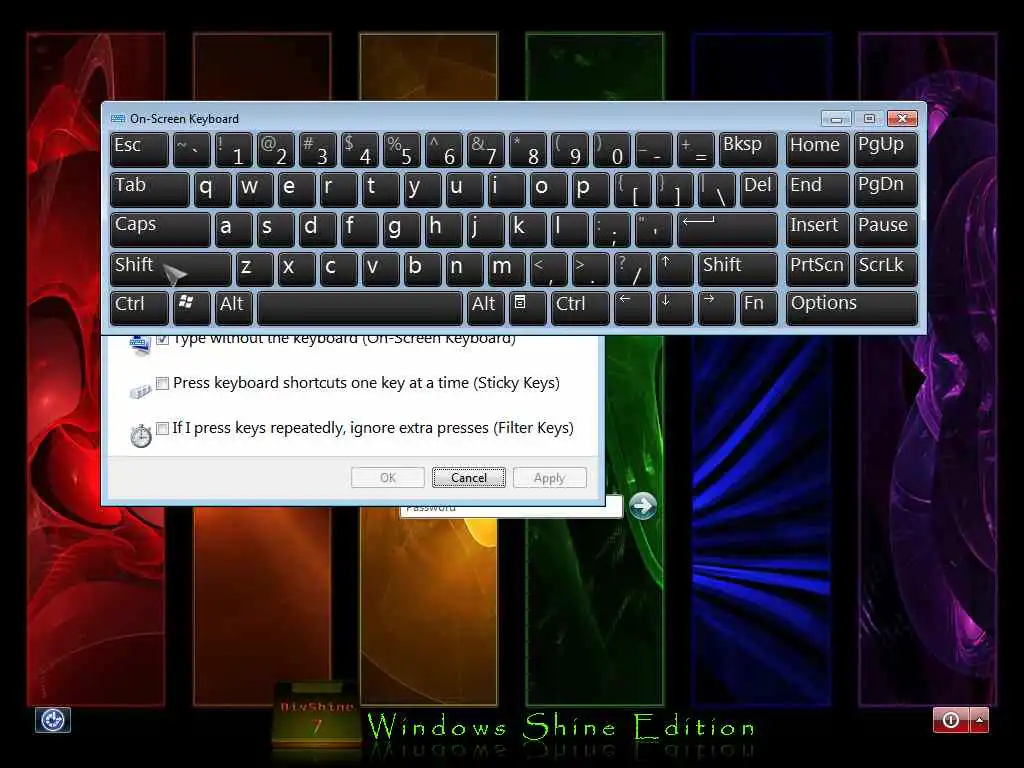Toggle the Fn key

(x=758, y=307)
